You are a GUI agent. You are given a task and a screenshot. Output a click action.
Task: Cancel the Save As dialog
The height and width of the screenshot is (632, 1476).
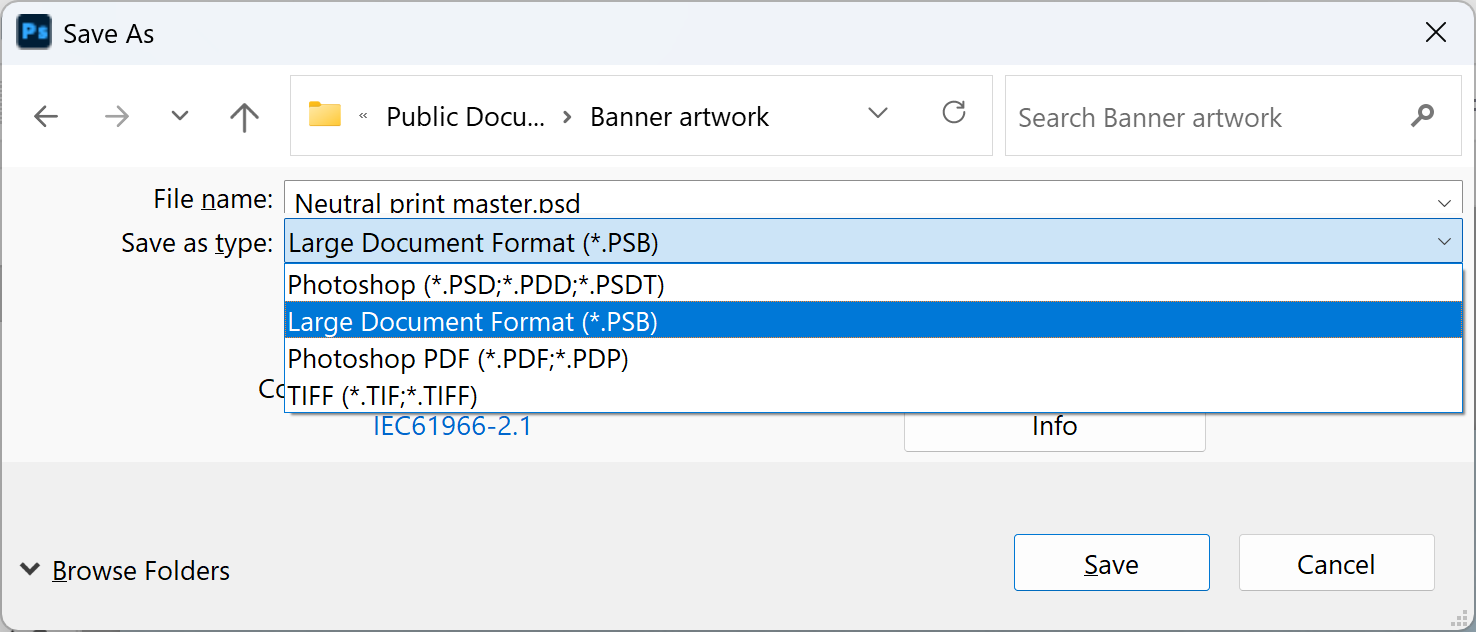[x=1337, y=563]
